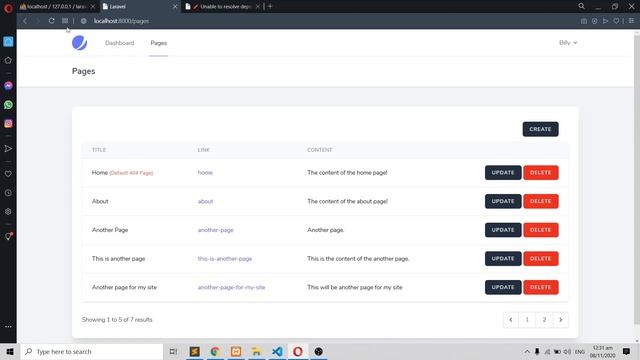Click UPDATE for the Home row
This screenshot has width=640, height=360.
[503, 173]
